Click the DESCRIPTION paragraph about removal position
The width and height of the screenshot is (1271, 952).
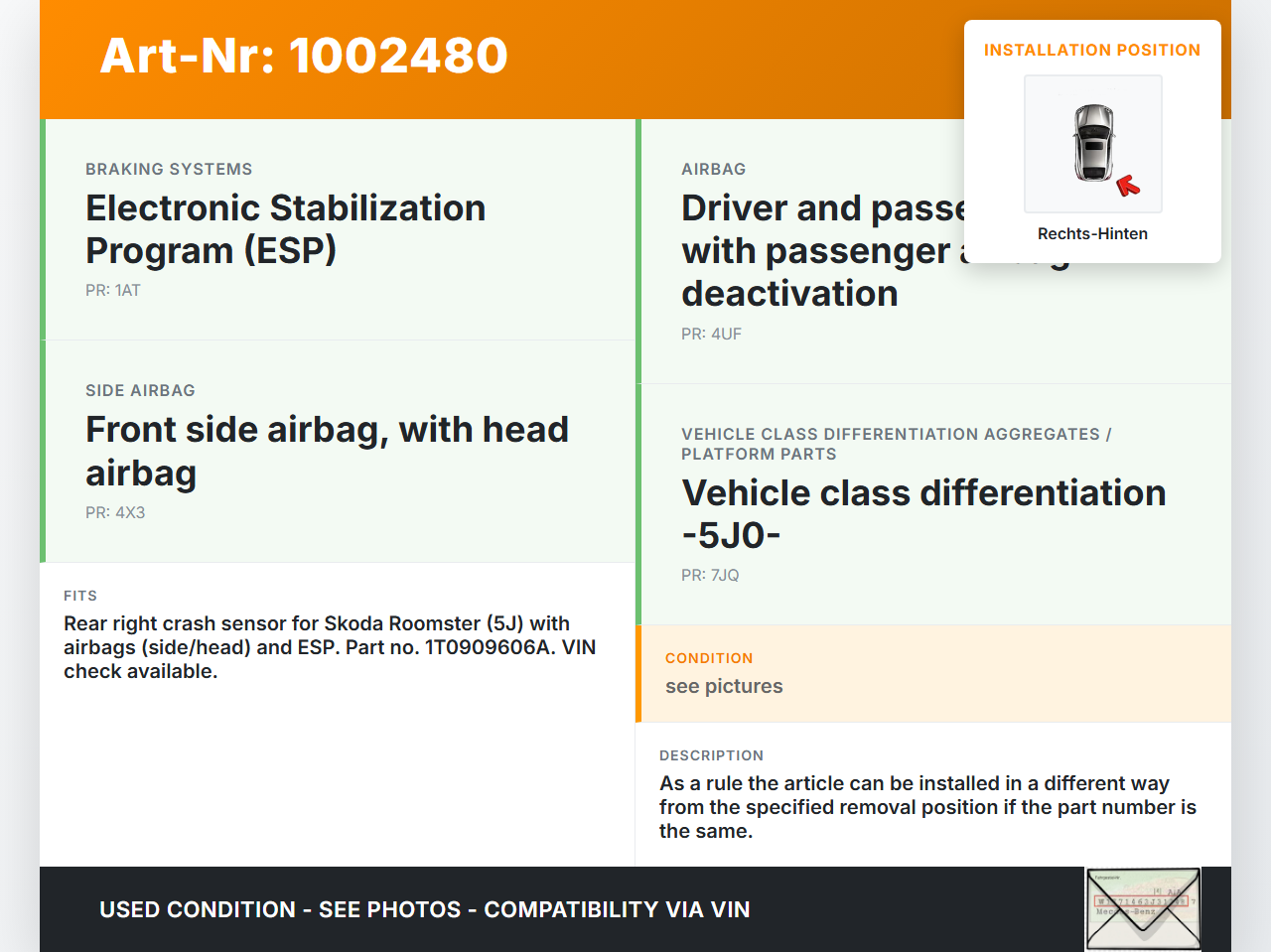coord(927,807)
